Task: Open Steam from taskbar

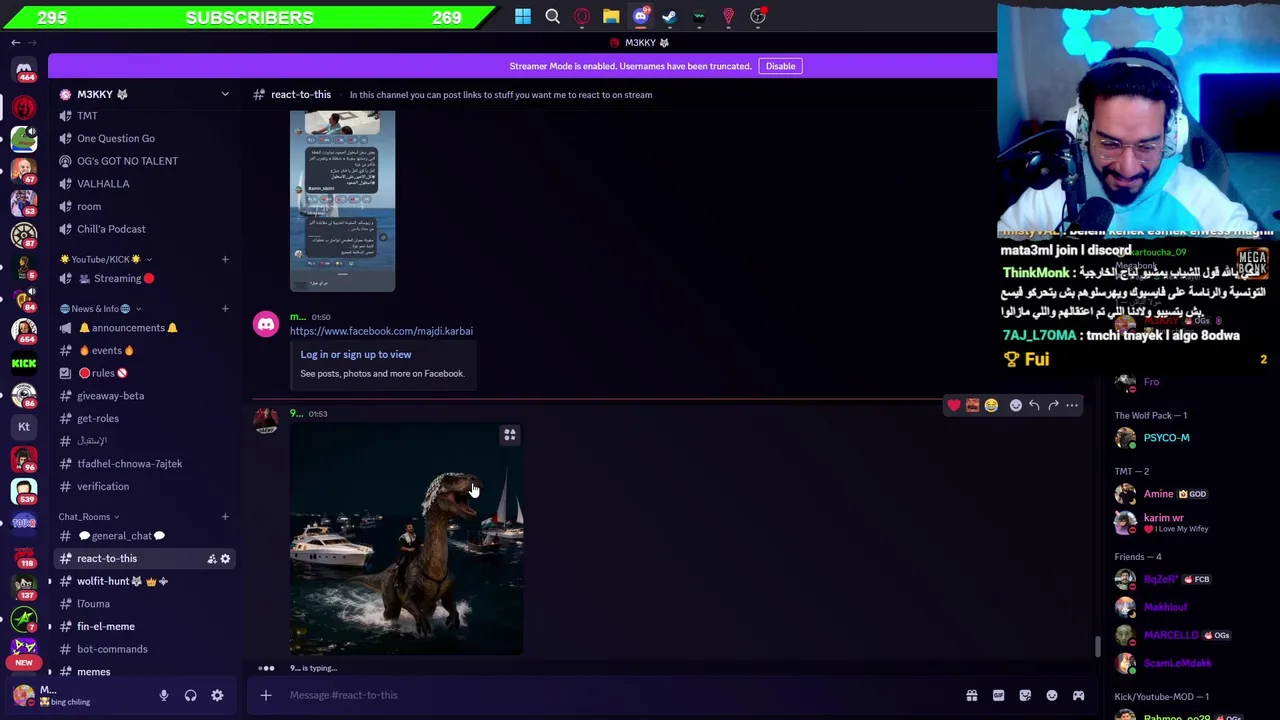Action: tap(669, 16)
